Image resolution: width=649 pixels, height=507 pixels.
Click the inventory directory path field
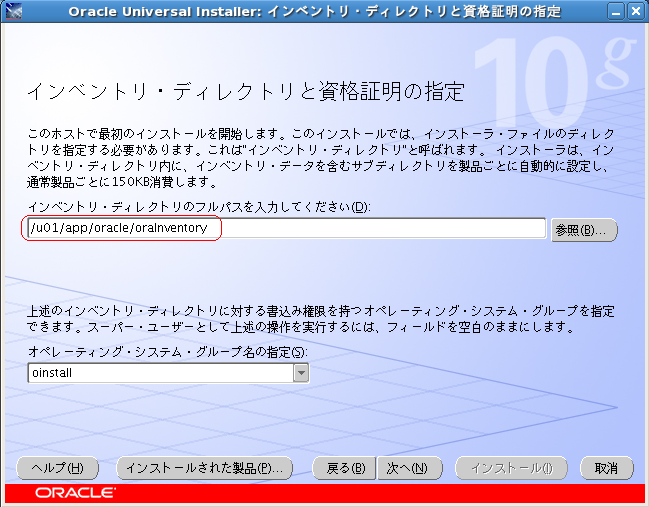(286, 228)
